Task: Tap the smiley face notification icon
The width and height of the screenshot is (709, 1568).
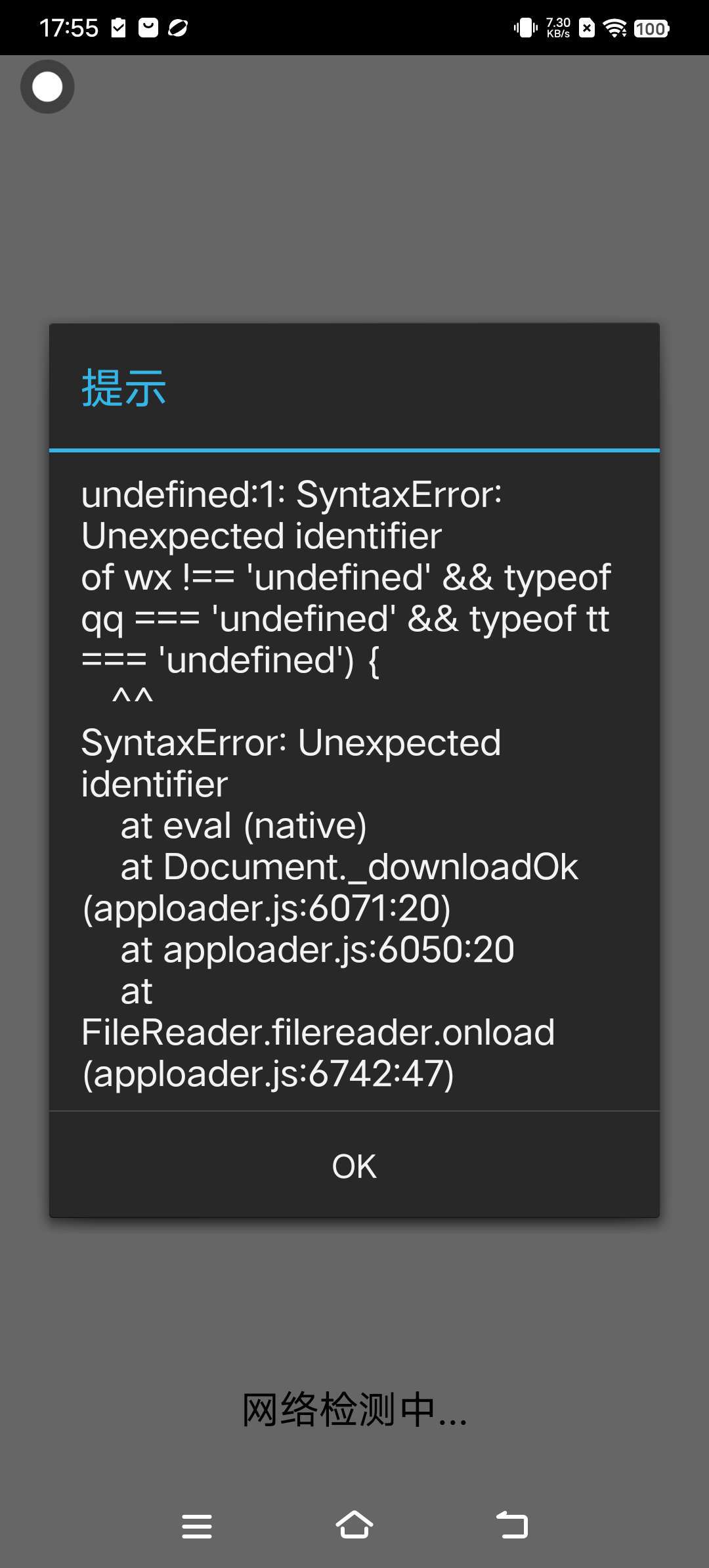Action: click(148, 28)
